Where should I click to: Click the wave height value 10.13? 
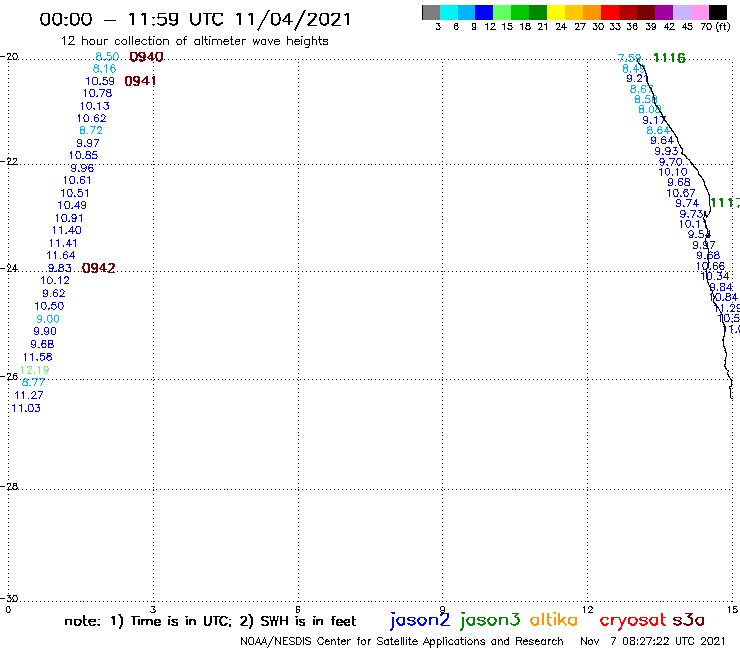pyautogui.click(x=94, y=106)
